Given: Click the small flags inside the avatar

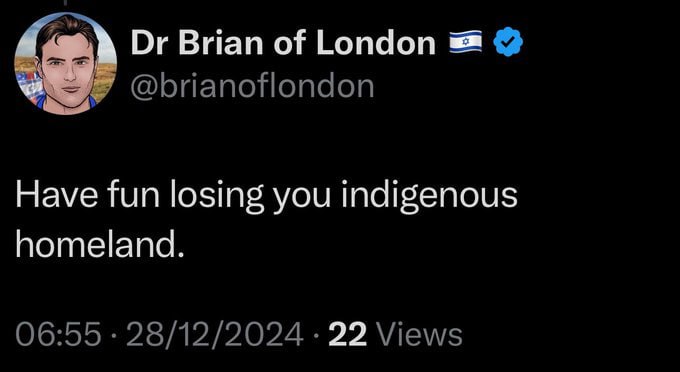Looking at the screenshot, I should pyautogui.click(x=29, y=86).
